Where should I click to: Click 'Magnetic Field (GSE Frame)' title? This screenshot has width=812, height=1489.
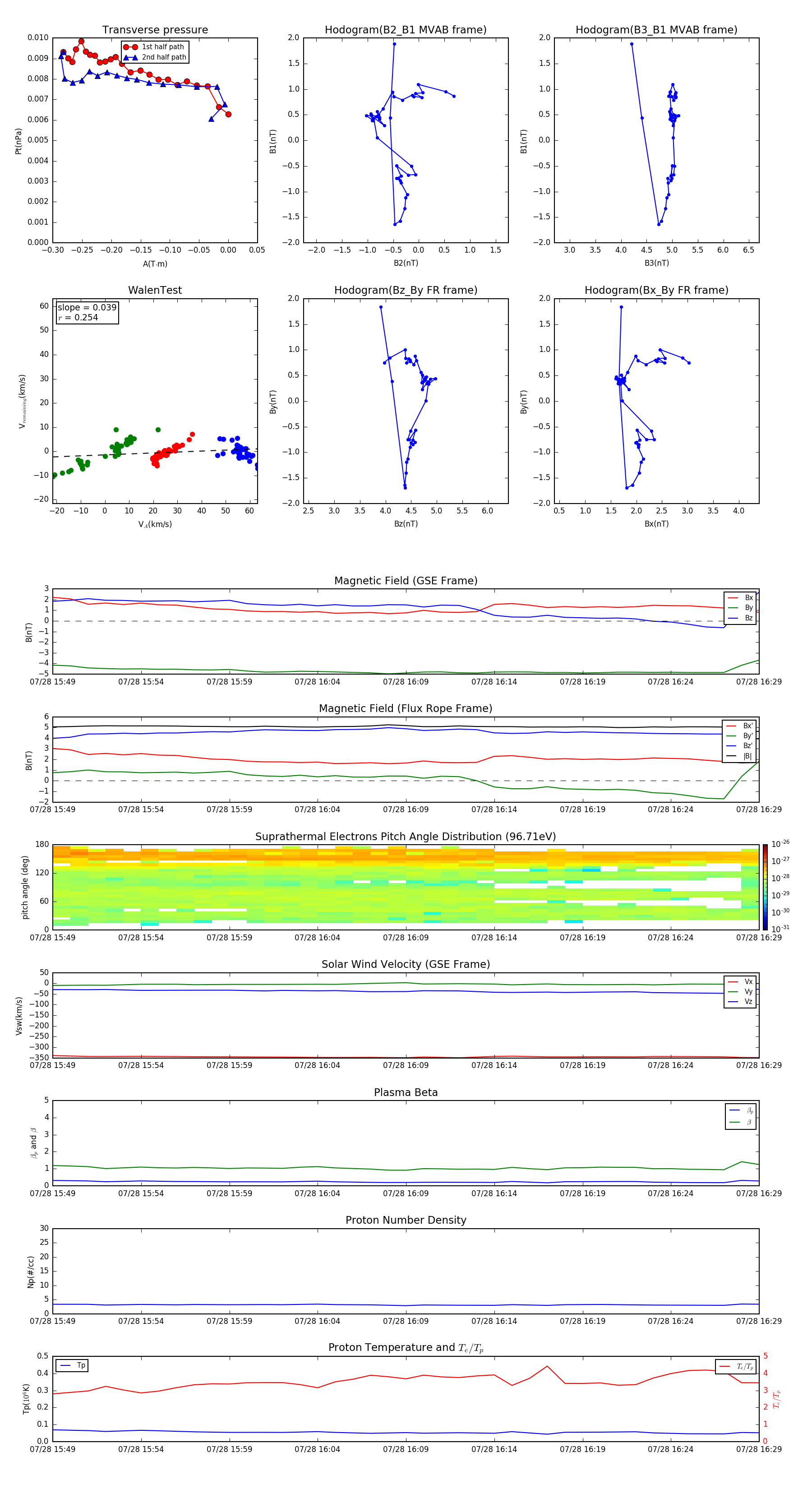(x=406, y=581)
